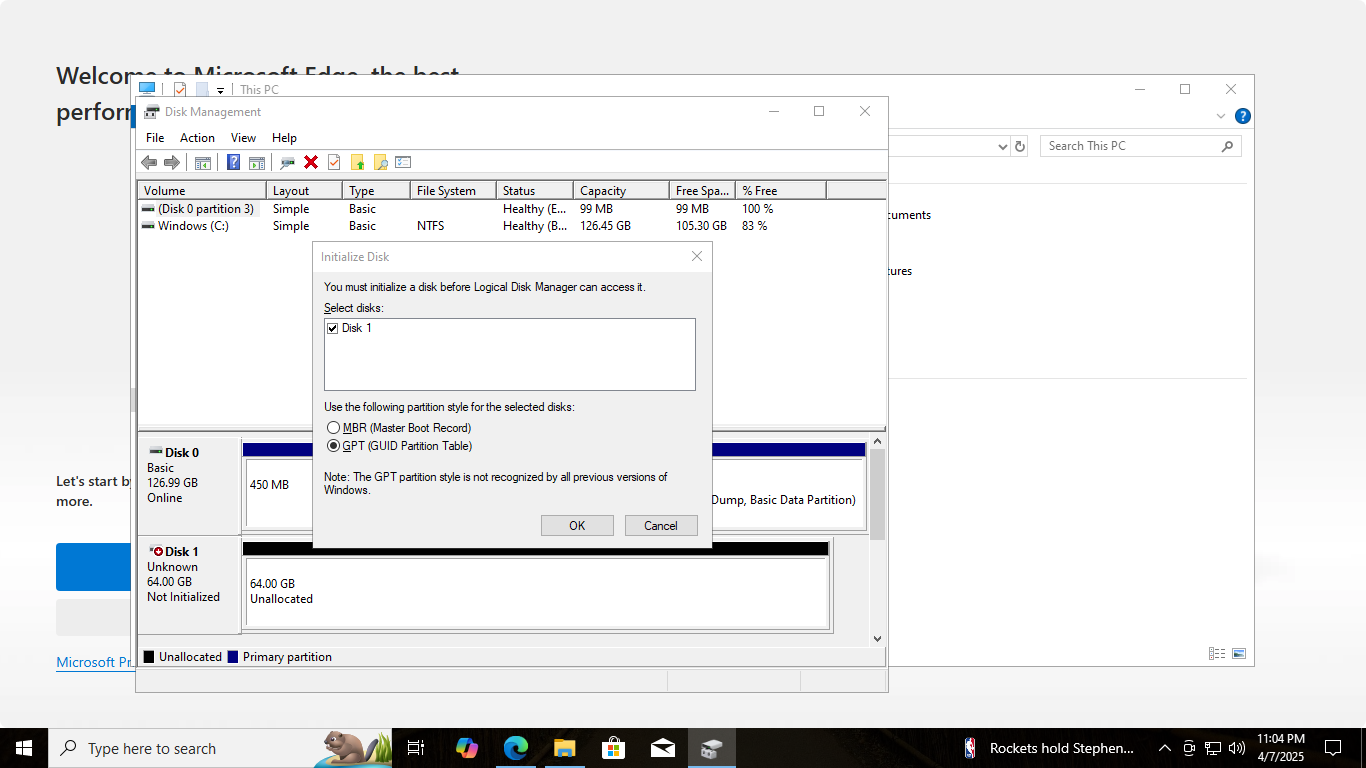Select the Windows (C:) volume row
The width and height of the screenshot is (1366, 768).
[511, 226]
